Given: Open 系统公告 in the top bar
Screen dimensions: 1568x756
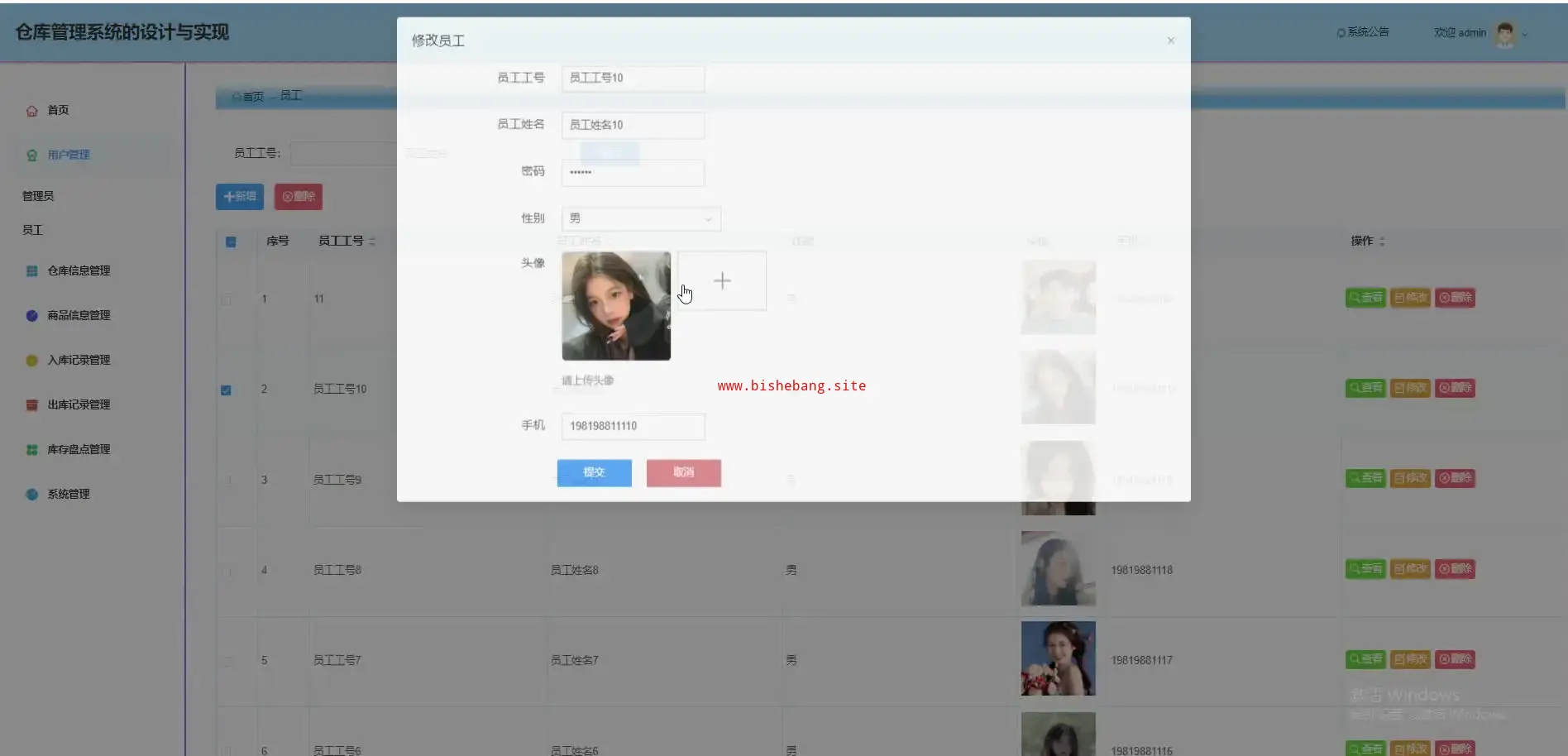Looking at the screenshot, I should (1363, 32).
